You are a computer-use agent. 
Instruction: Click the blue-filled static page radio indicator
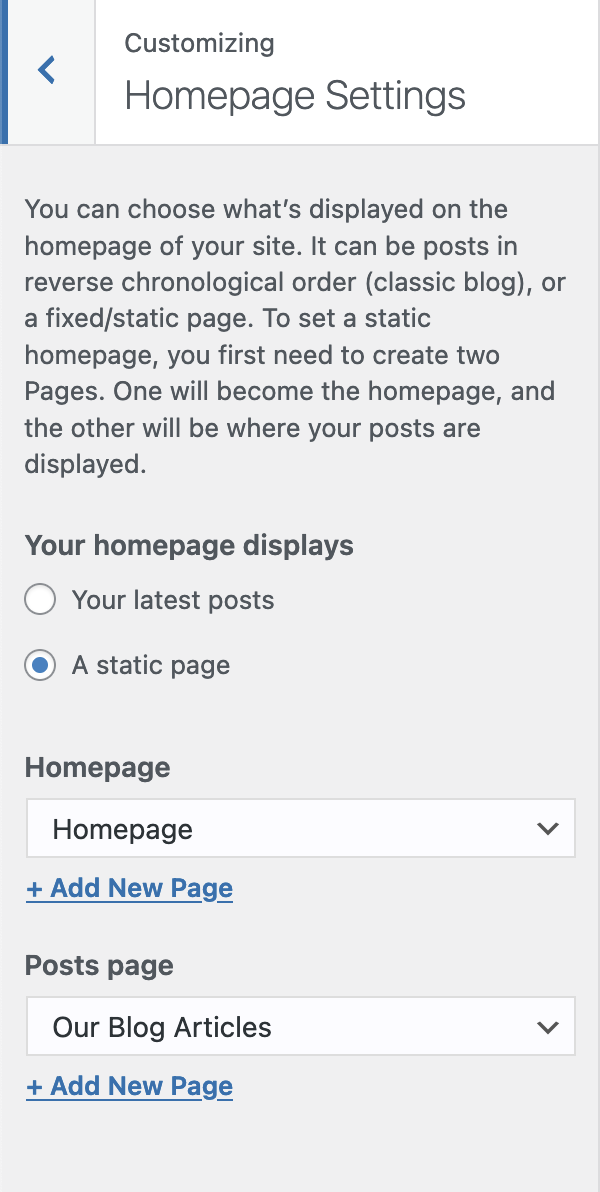coord(40,665)
